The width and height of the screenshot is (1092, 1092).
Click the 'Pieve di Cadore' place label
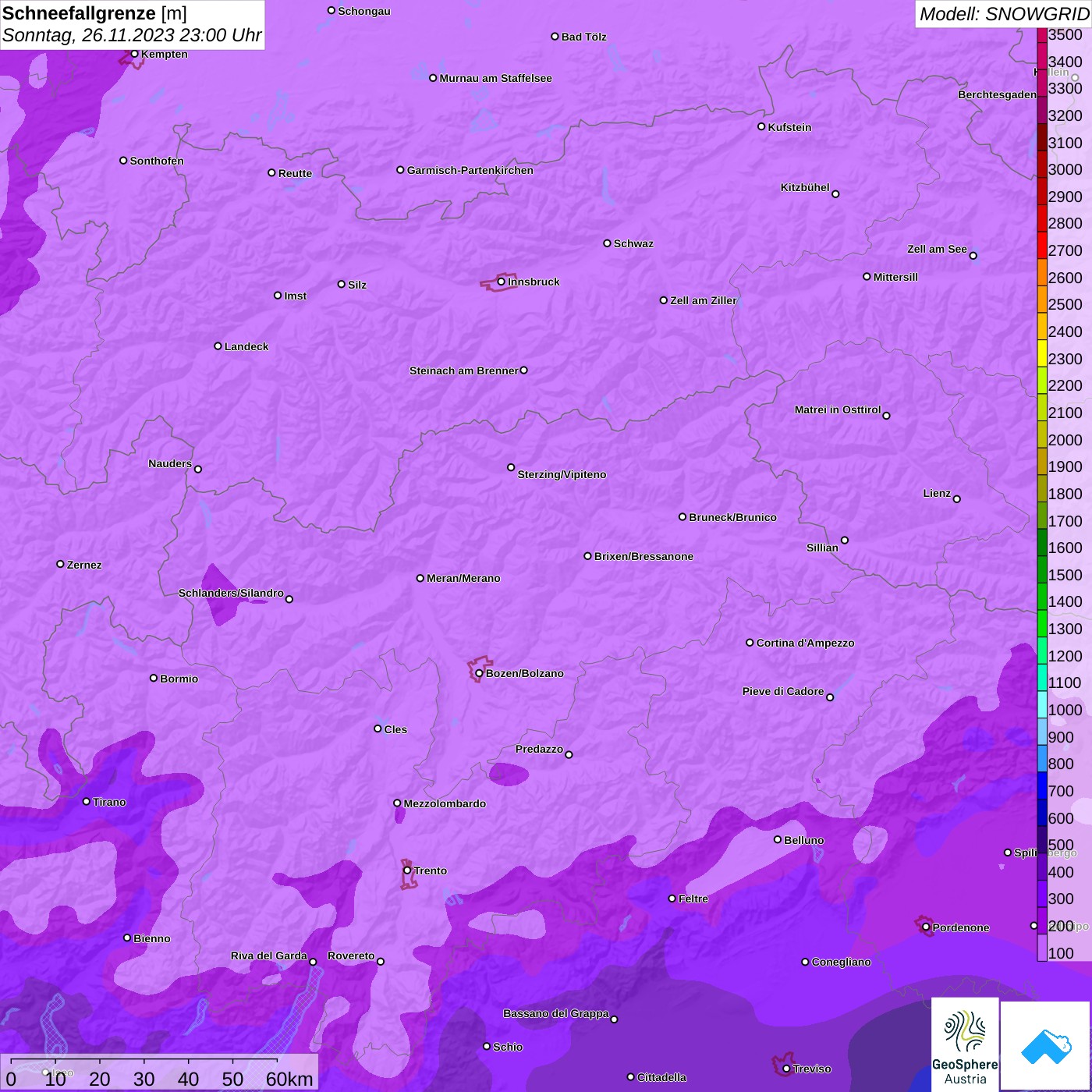tap(783, 691)
